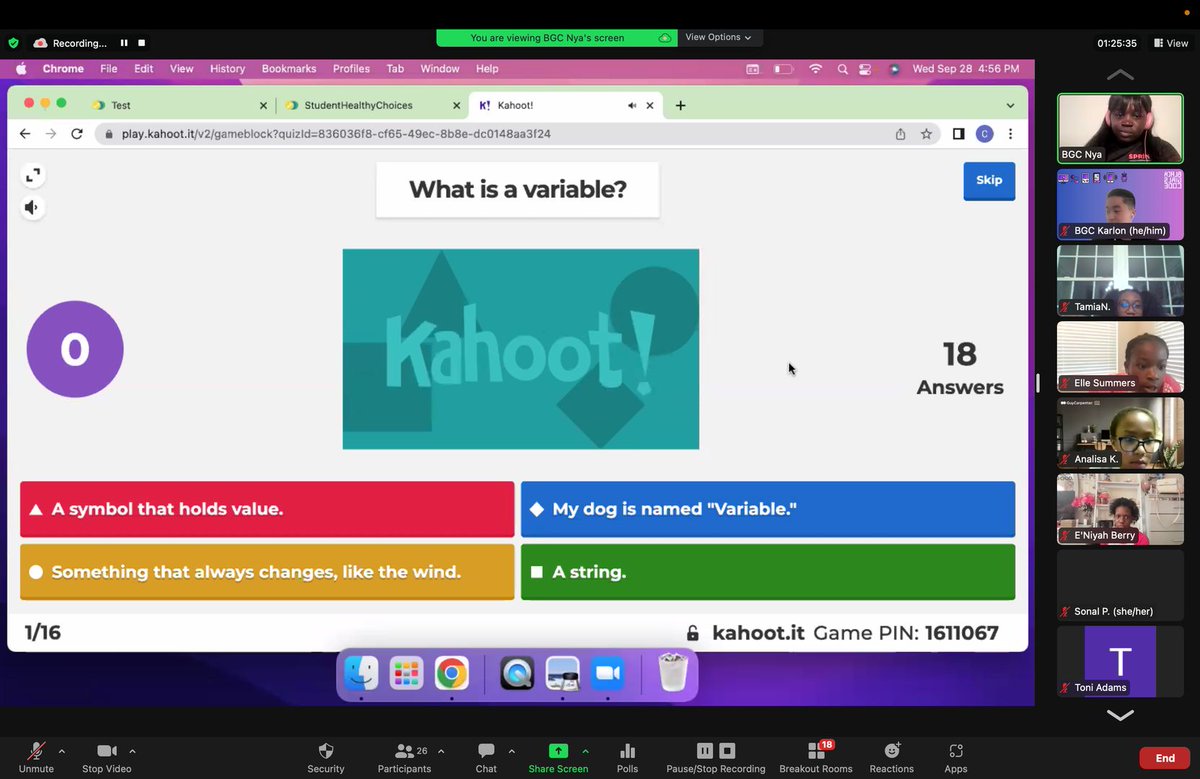The width and height of the screenshot is (1200, 779).
Task: Open the Bookmarks menu
Action: click(x=289, y=69)
